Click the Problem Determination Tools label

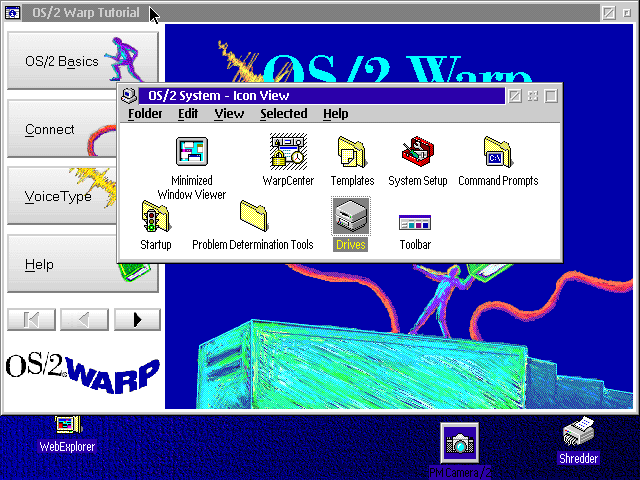(x=253, y=244)
